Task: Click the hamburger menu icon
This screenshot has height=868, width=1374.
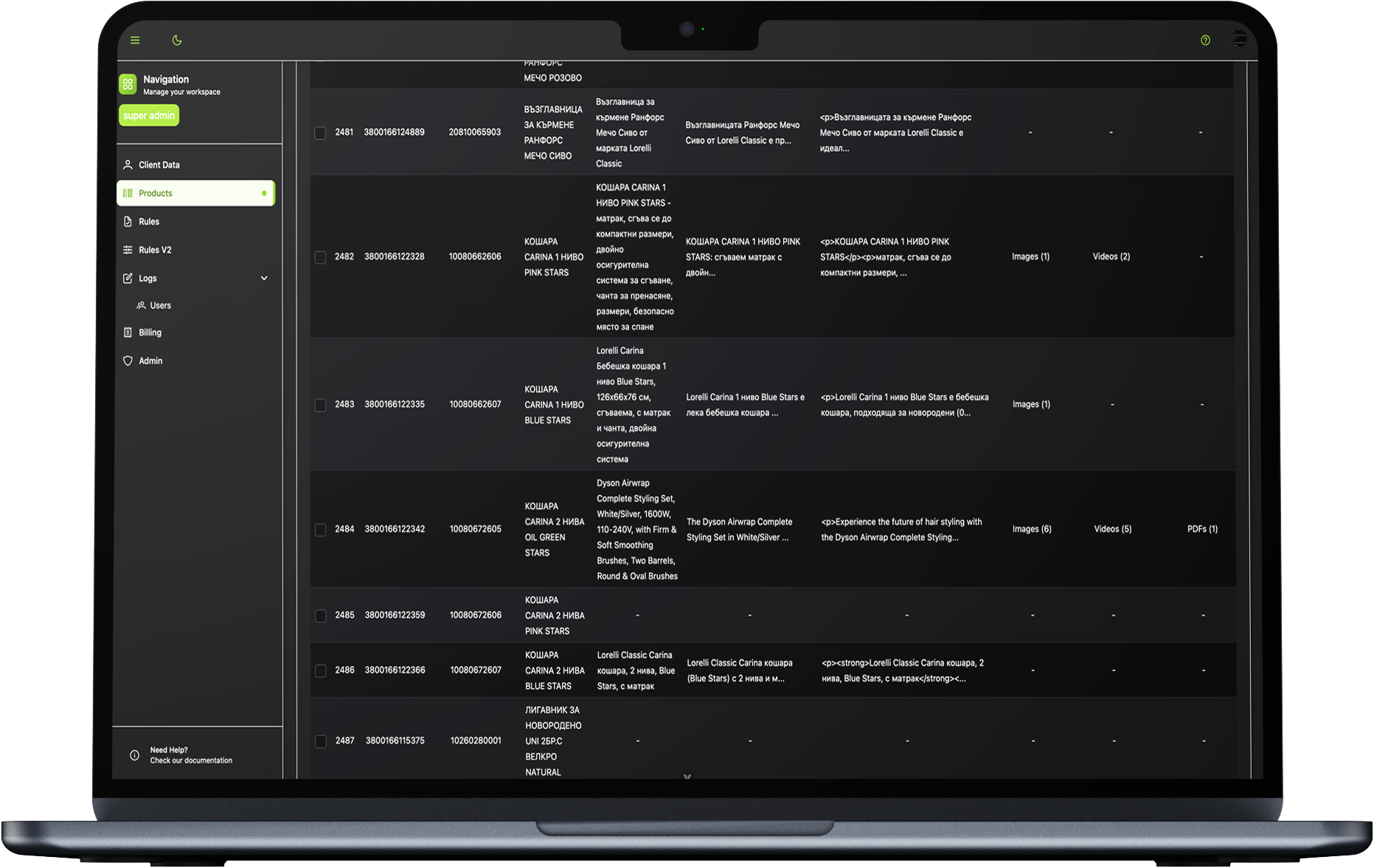Action: click(135, 41)
